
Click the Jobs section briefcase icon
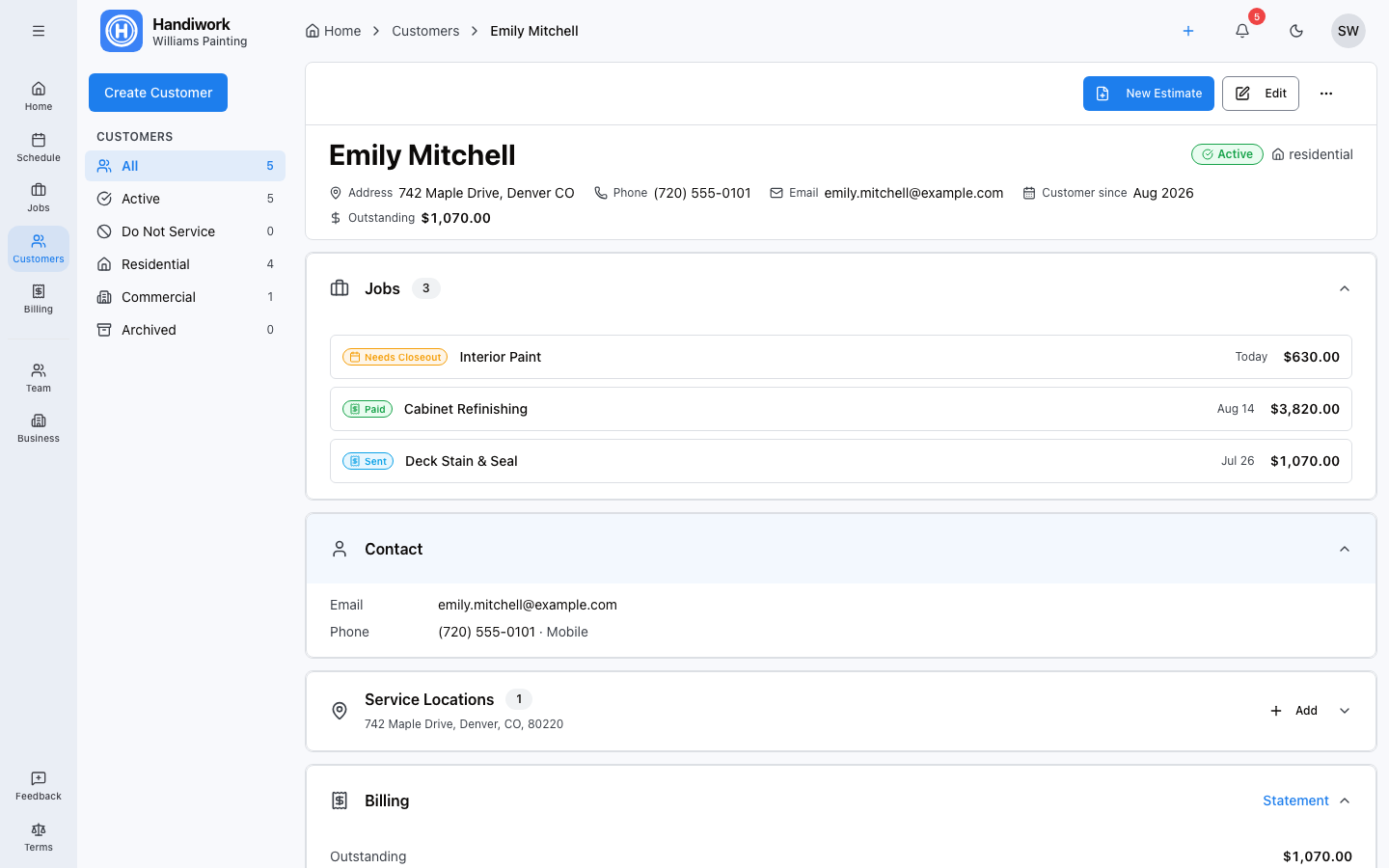point(340,288)
